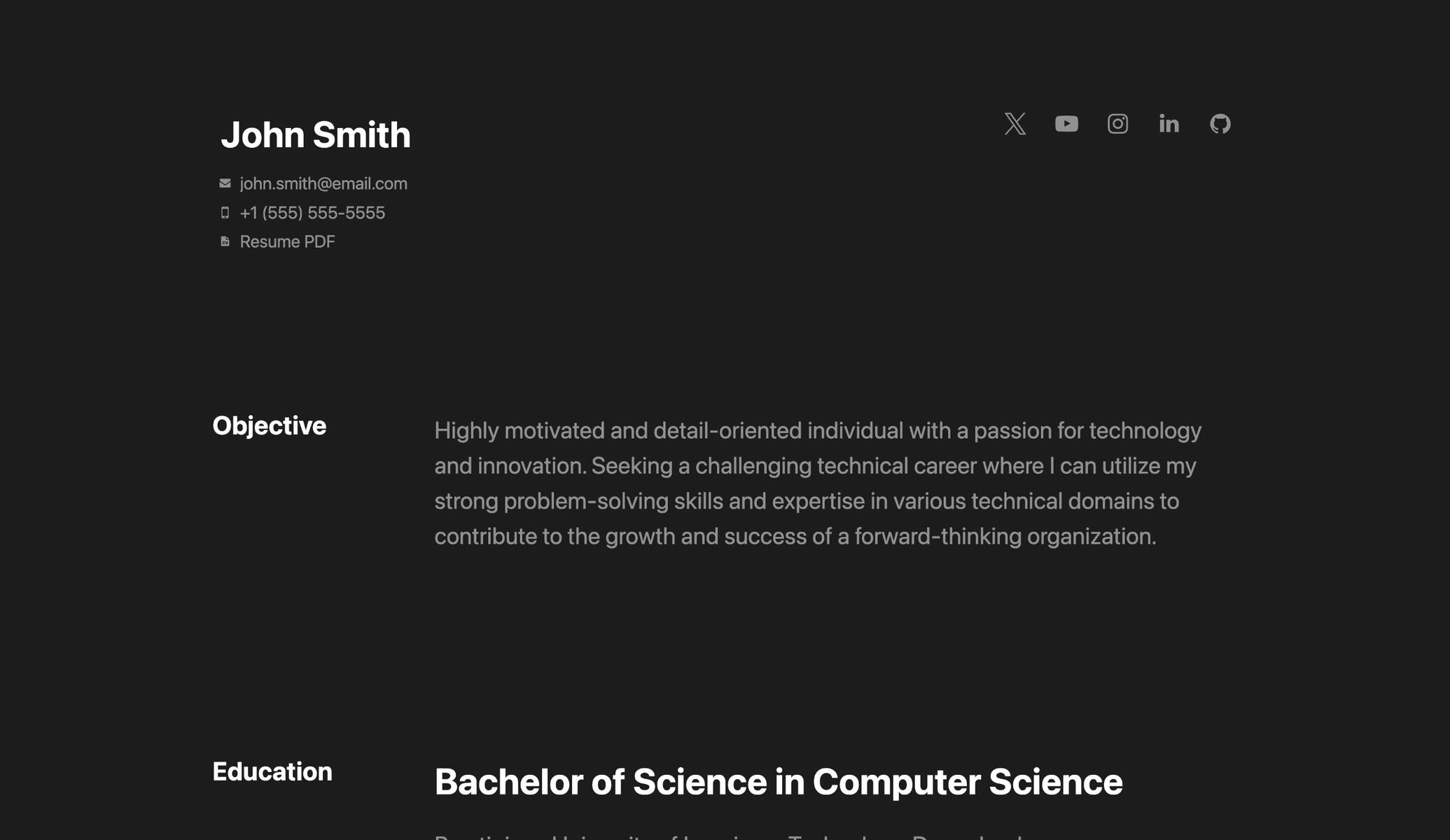This screenshot has height=840, width=1450.
Task: Click the phrase 'forward-thinking organization'
Action: point(1005,536)
